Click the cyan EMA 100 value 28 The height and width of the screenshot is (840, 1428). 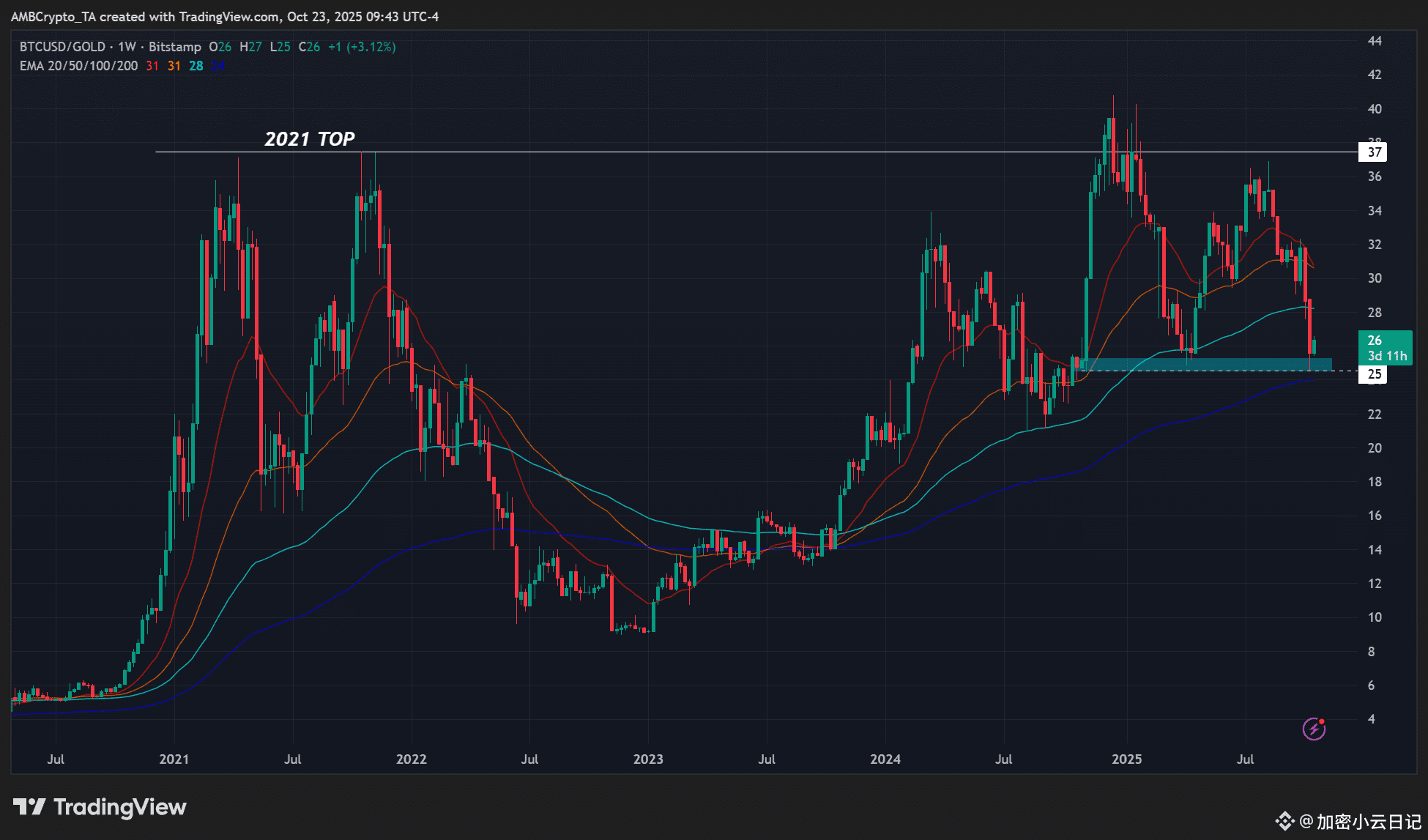click(196, 66)
